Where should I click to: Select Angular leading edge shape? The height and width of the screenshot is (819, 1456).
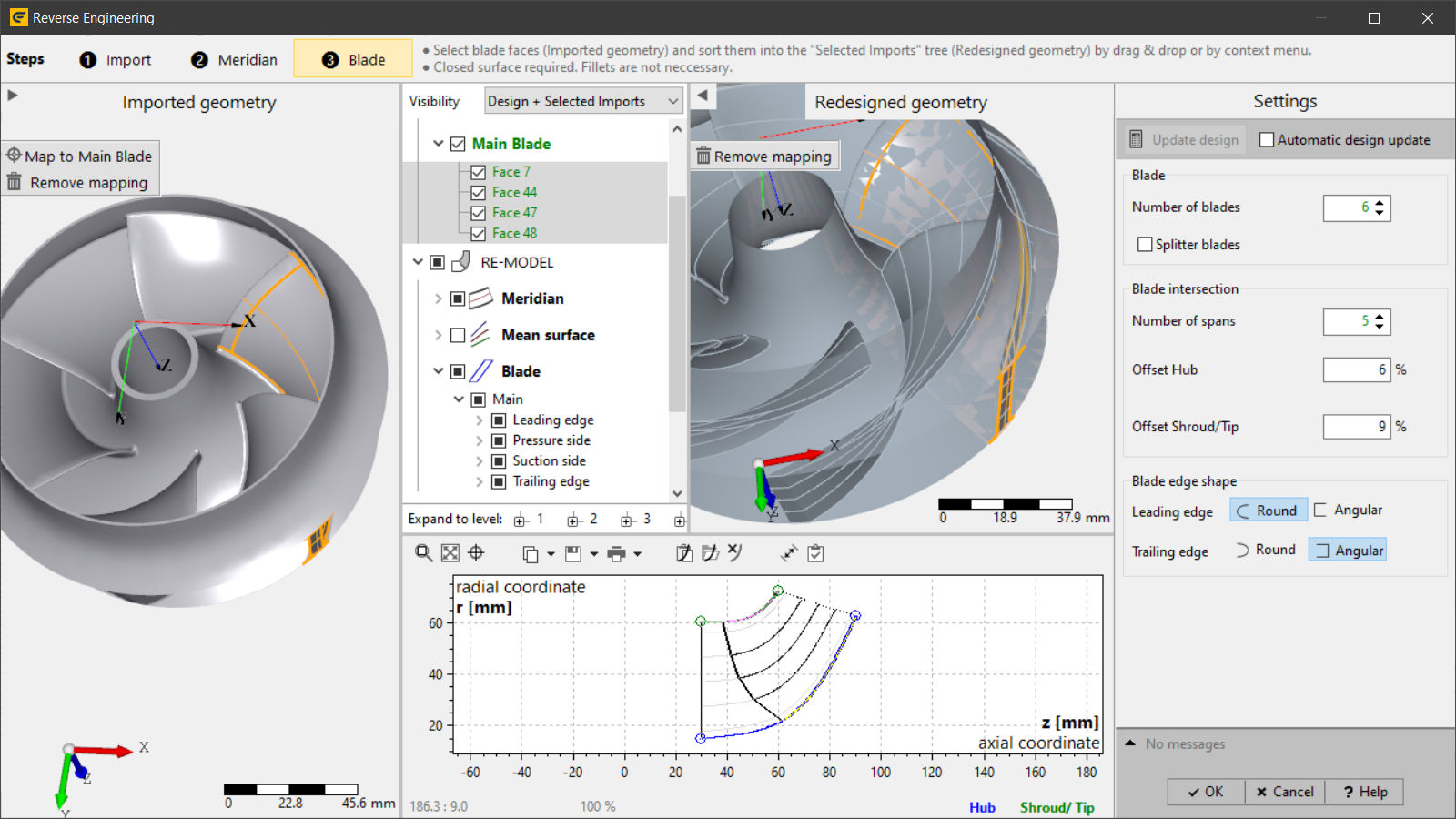click(1349, 511)
